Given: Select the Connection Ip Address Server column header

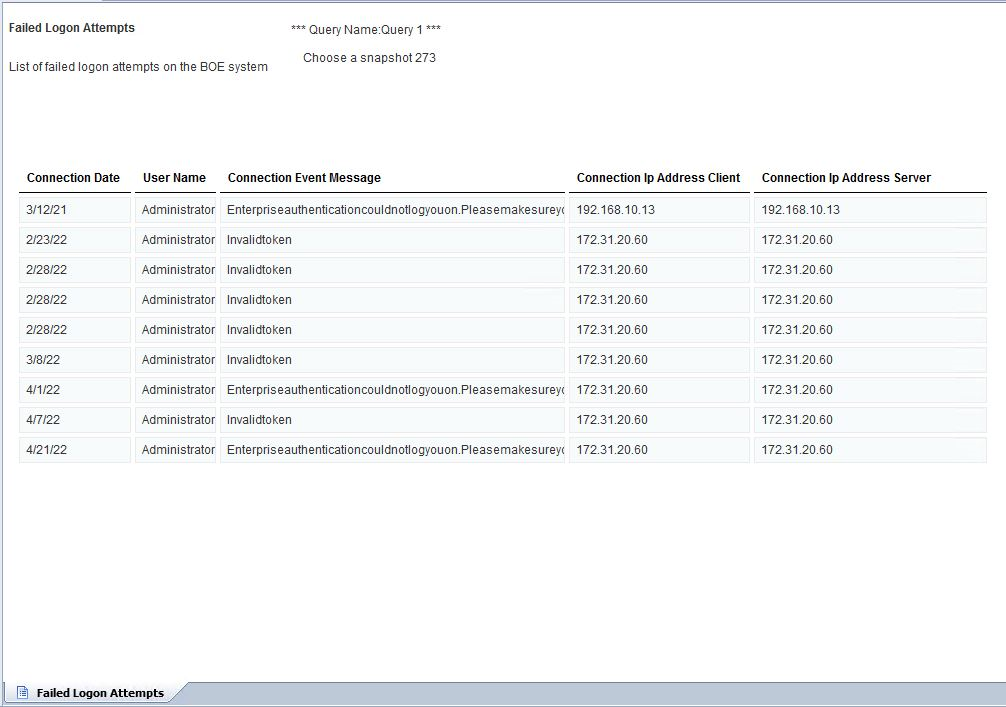Looking at the screenshot, I should click(x=845, y=178).
